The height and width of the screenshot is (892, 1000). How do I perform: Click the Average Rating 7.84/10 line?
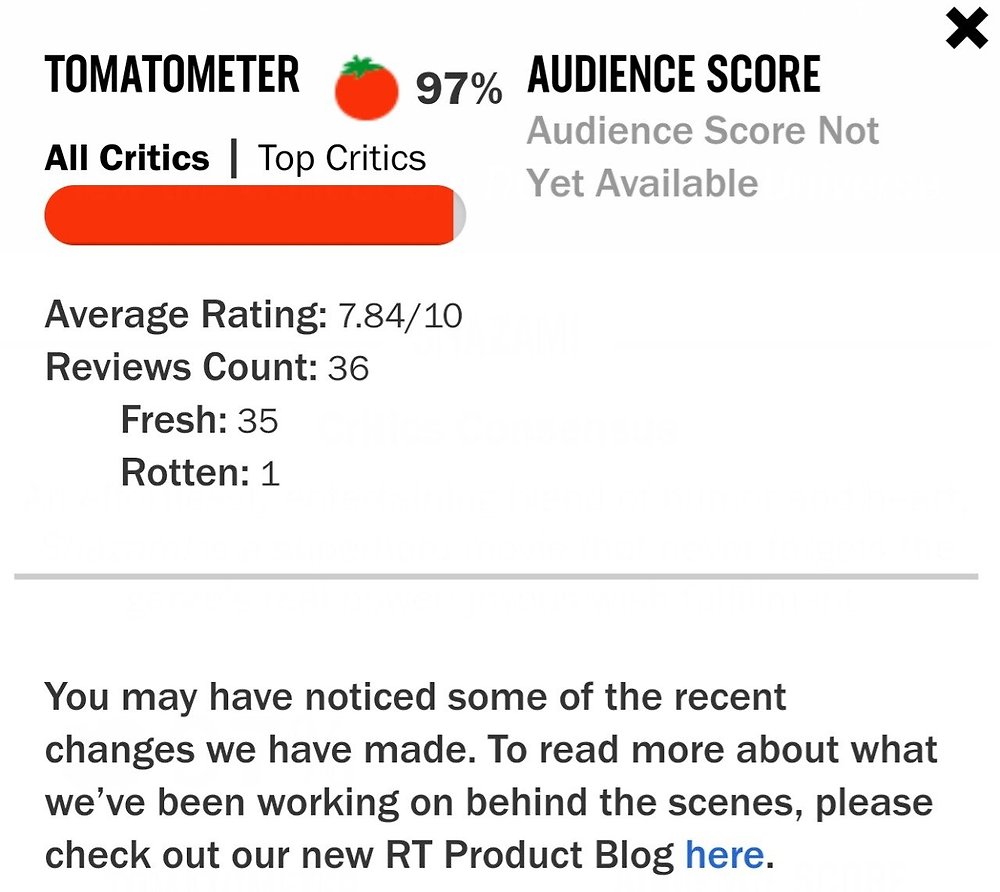coord(253,315)
